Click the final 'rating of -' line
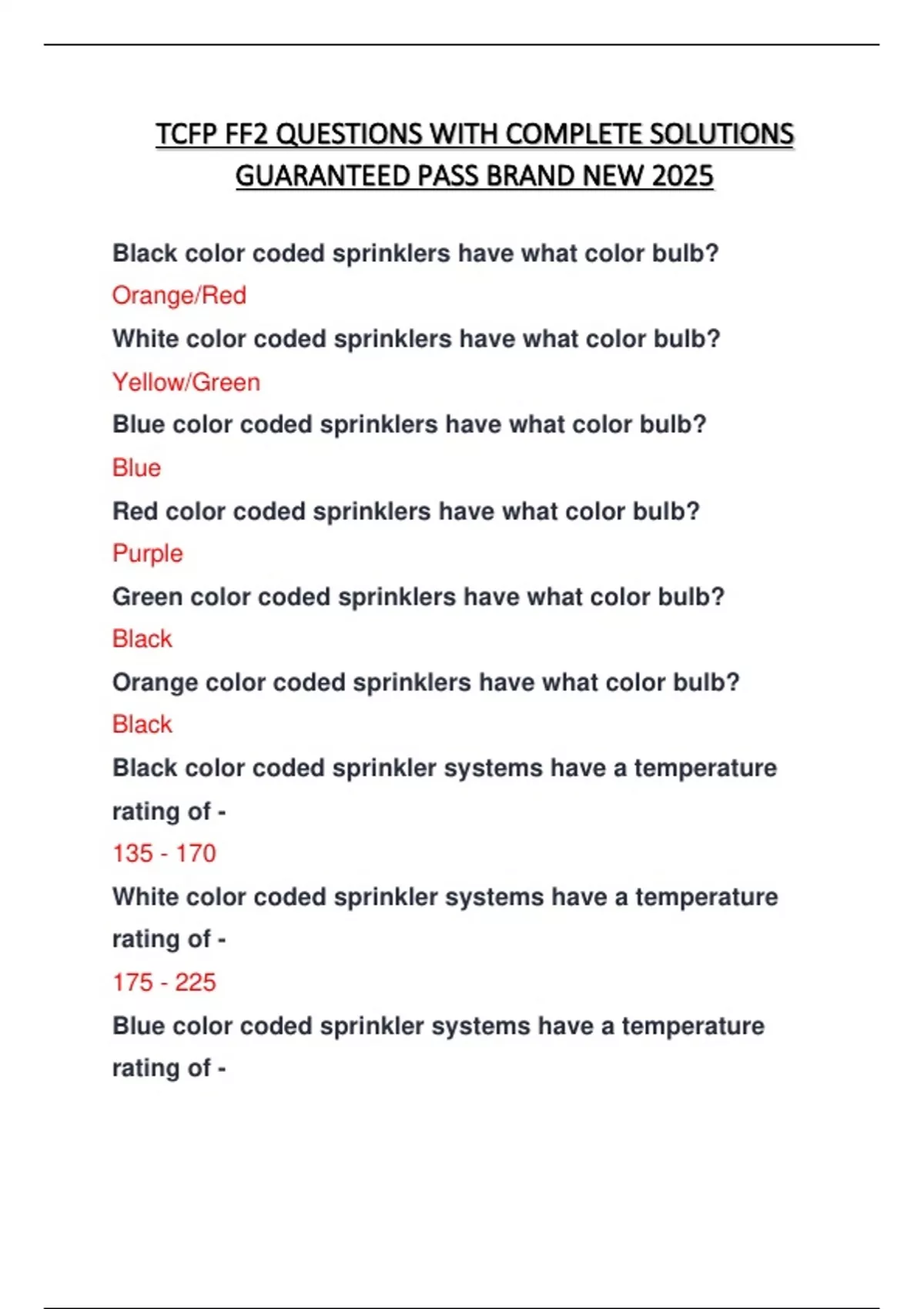Image resolution: width=924 pixels, height=1309 pixels. pos(169,1069)
